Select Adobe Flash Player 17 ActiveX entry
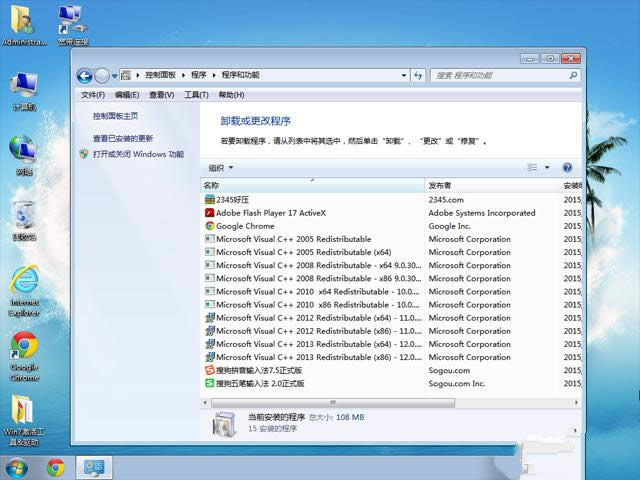 click(x=271, y=213)
